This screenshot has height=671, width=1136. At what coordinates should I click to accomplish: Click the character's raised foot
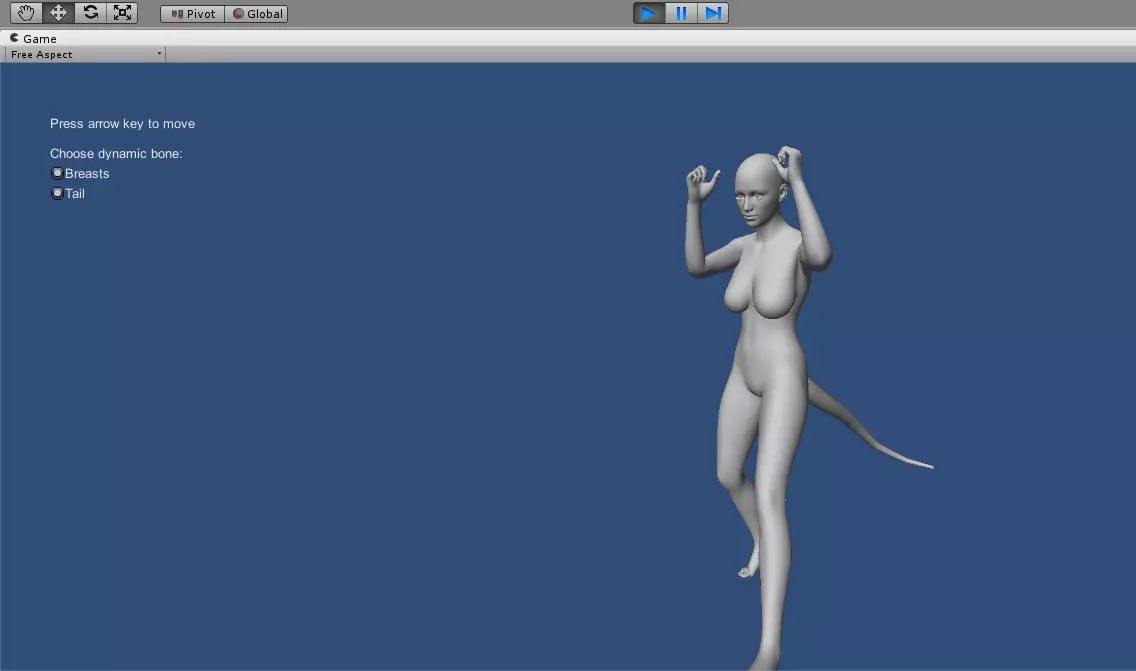tap(745, 570)
